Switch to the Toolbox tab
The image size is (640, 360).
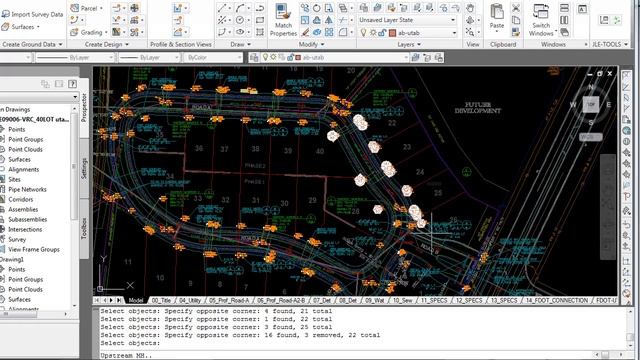click(84, 228)
